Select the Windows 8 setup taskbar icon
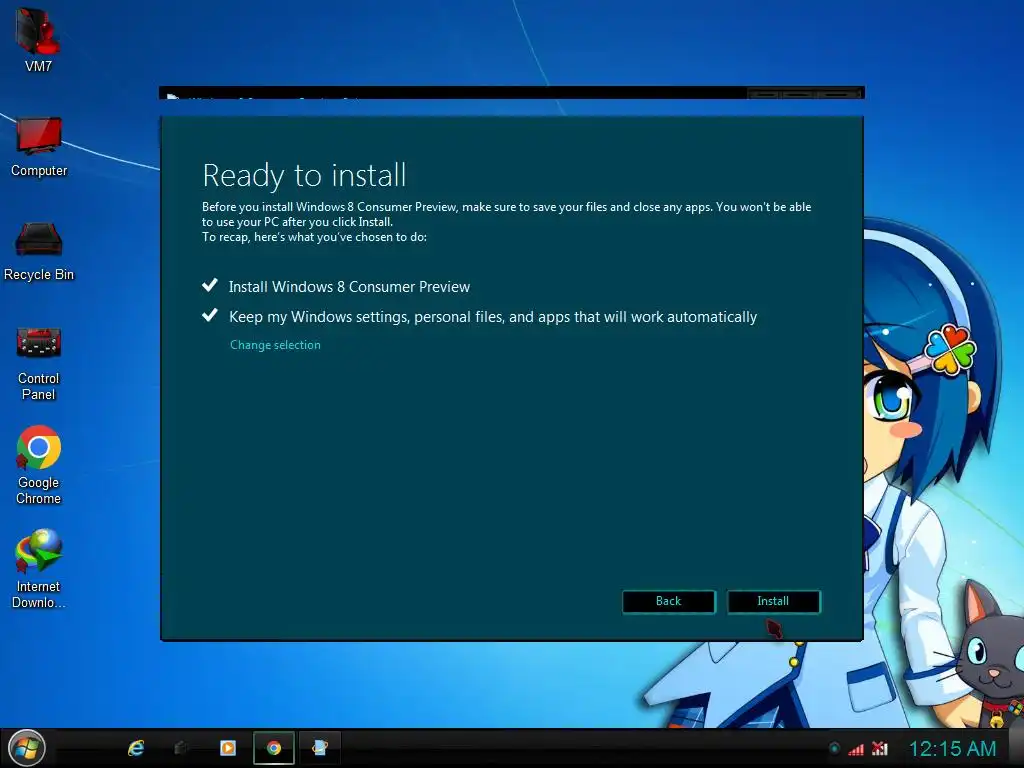 [319, 748]
